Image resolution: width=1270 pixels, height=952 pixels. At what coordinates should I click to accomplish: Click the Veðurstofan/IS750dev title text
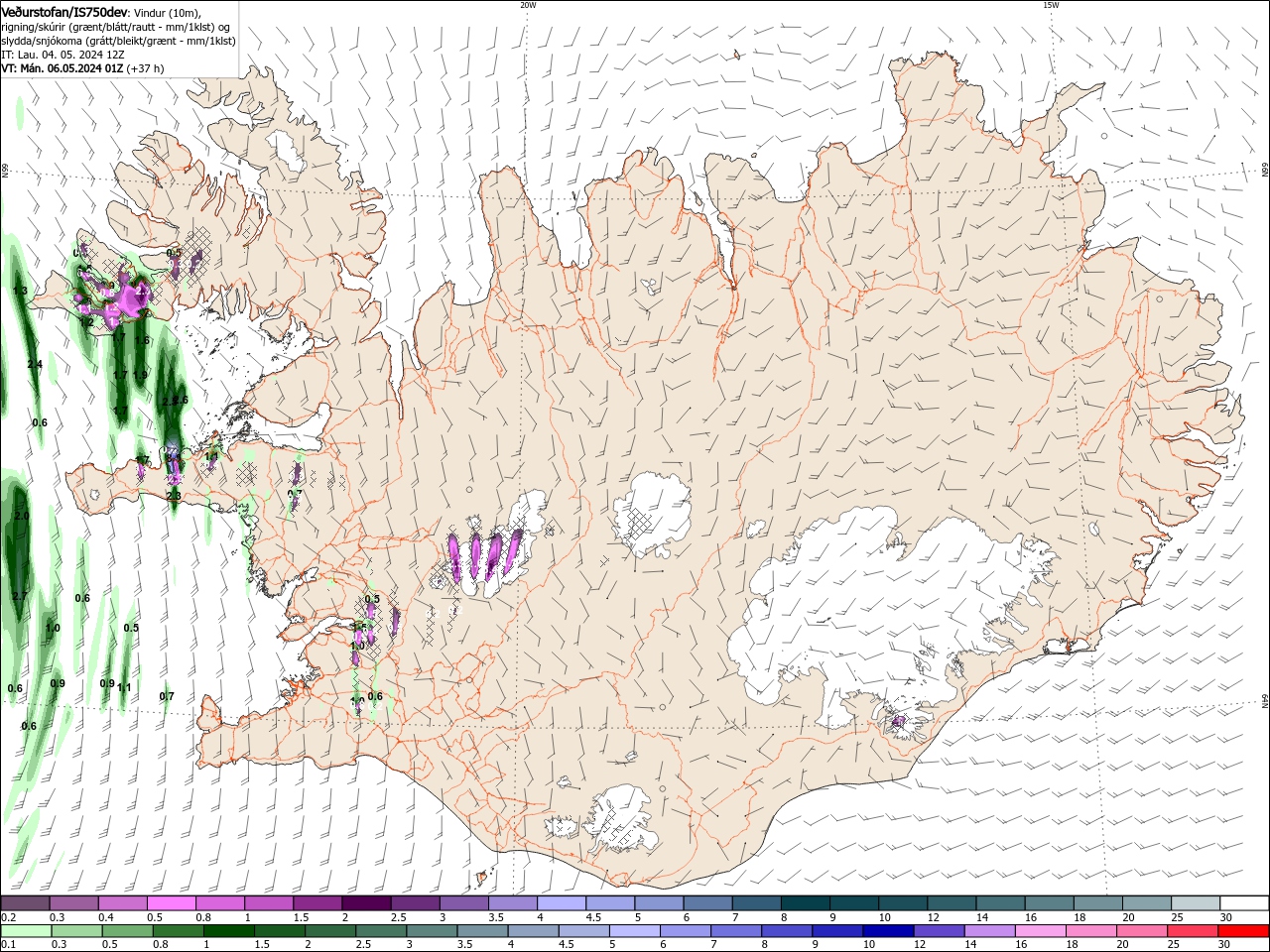(x=63, y=11)
